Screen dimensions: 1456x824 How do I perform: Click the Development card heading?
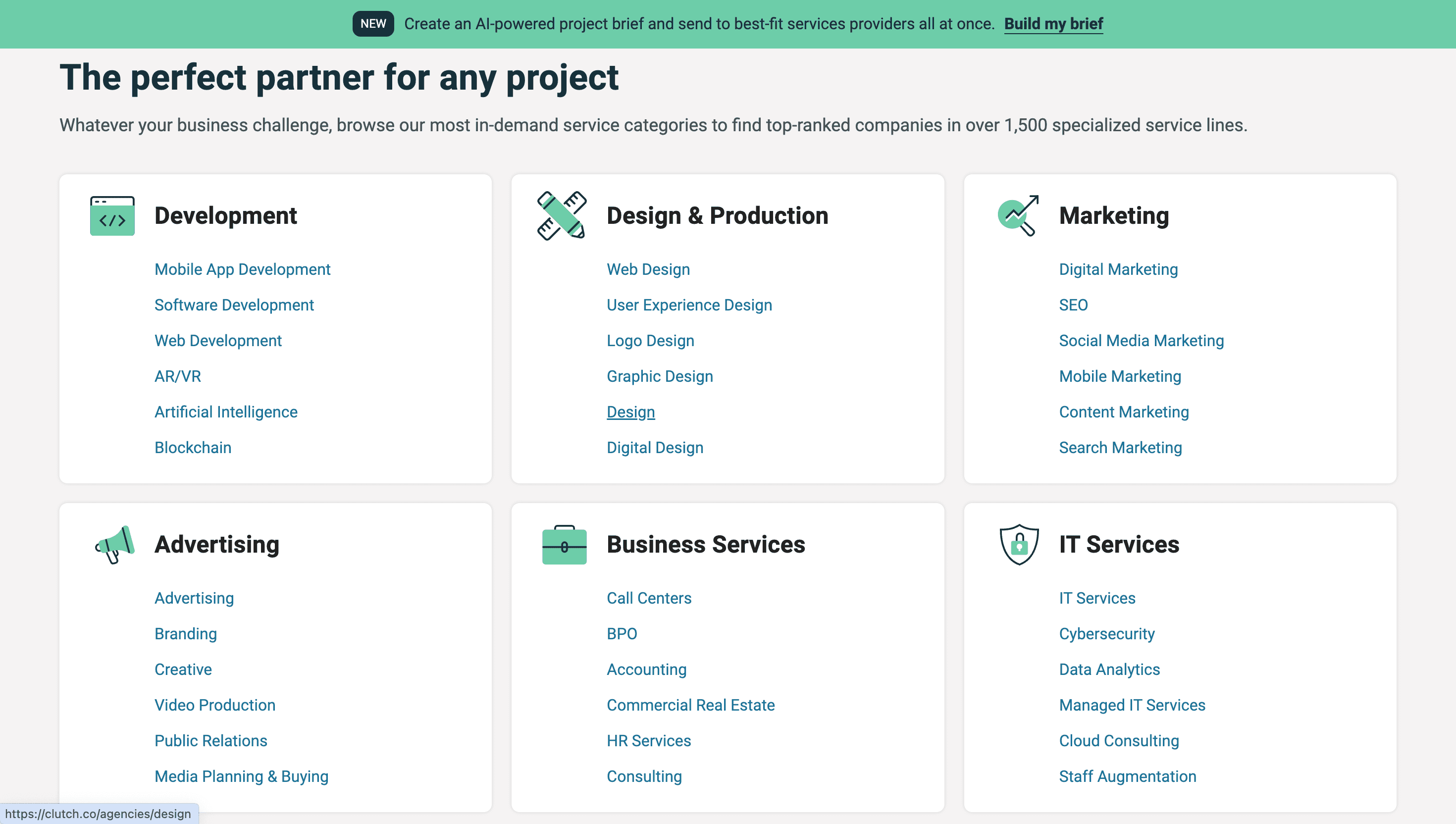[x=225, y=215]
